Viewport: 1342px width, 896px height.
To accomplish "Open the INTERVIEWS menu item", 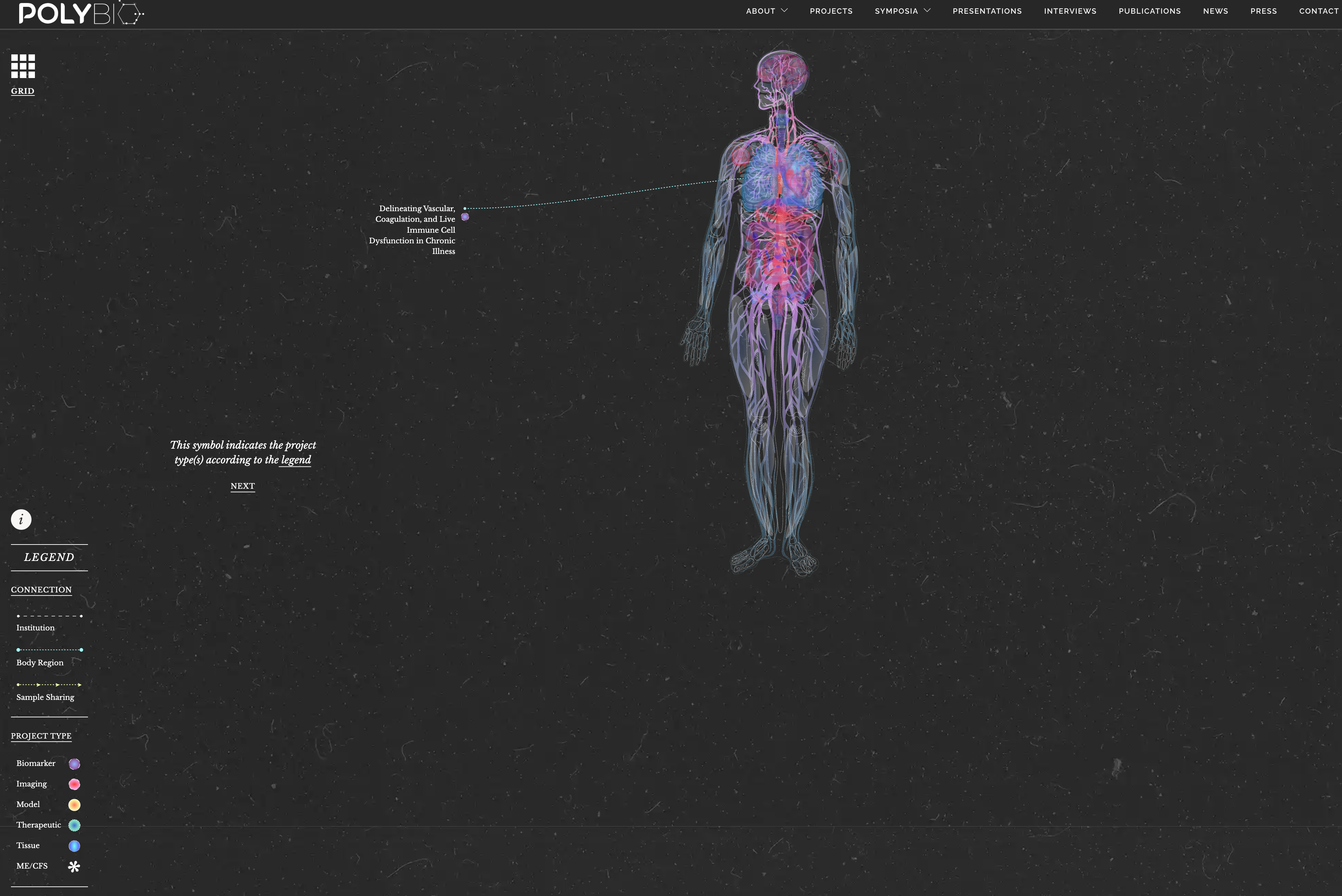I will (x=1070, y=11).
